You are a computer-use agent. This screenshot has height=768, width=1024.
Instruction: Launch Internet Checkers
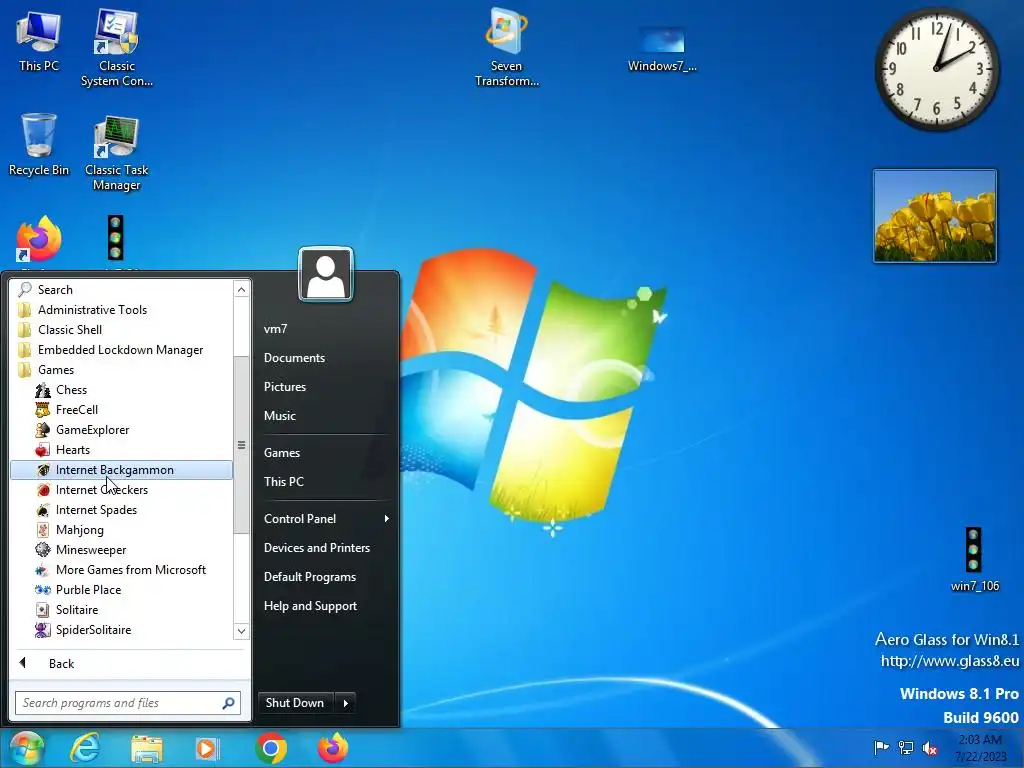(x=121, y=490)
